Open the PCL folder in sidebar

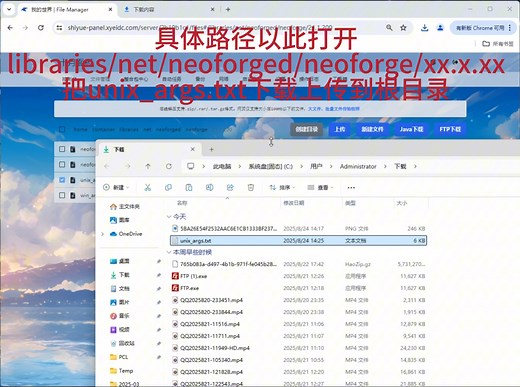(x=119, y=357)
